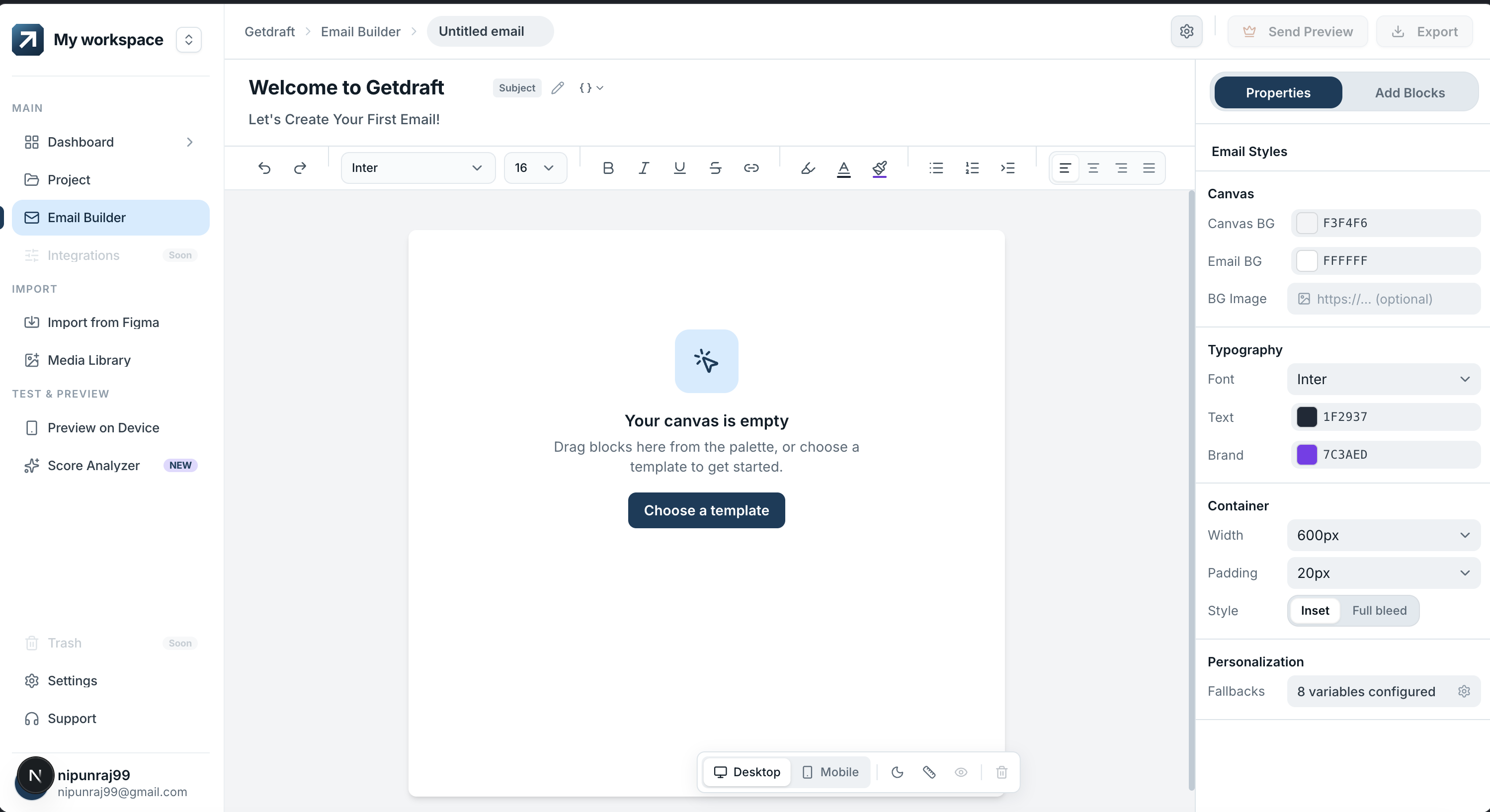Image resolution: width=1490 pixels, height=812 pixels.
Task: Click the Text color swatch 1F2937
Action: pyautogui.click(x=1307, y=417)
